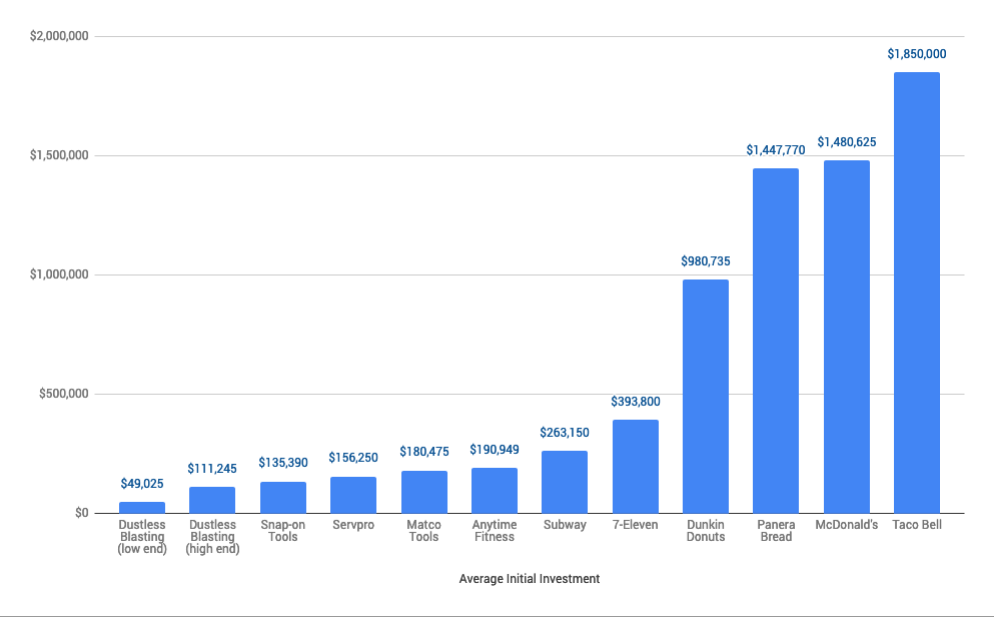Click the $393,800 data label
The width and height of the screenshot is (994, 617).
635,401
